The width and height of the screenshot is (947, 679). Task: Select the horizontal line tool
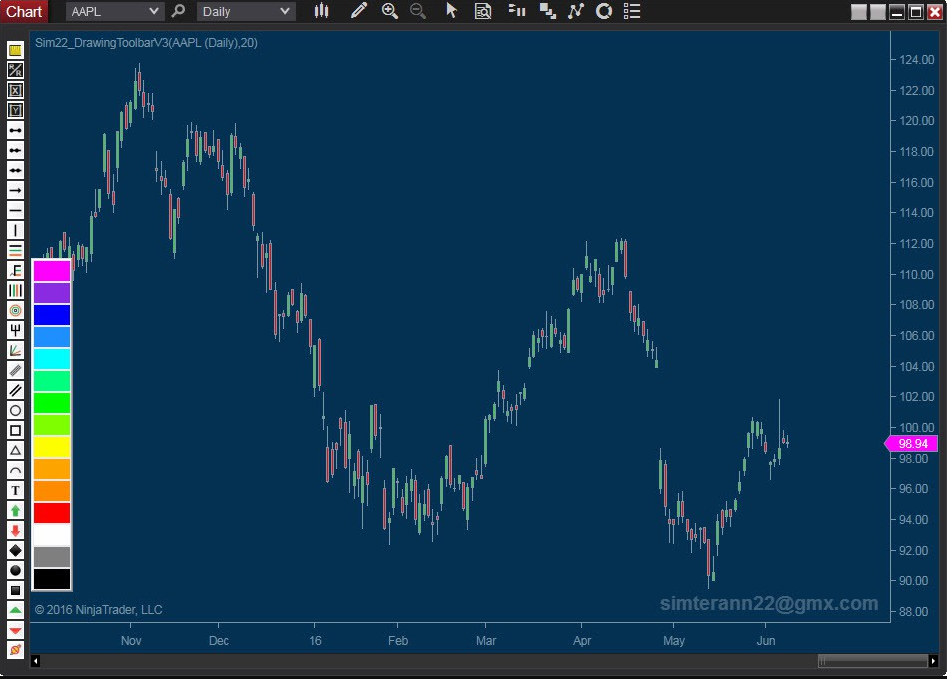tap(15, 210)
